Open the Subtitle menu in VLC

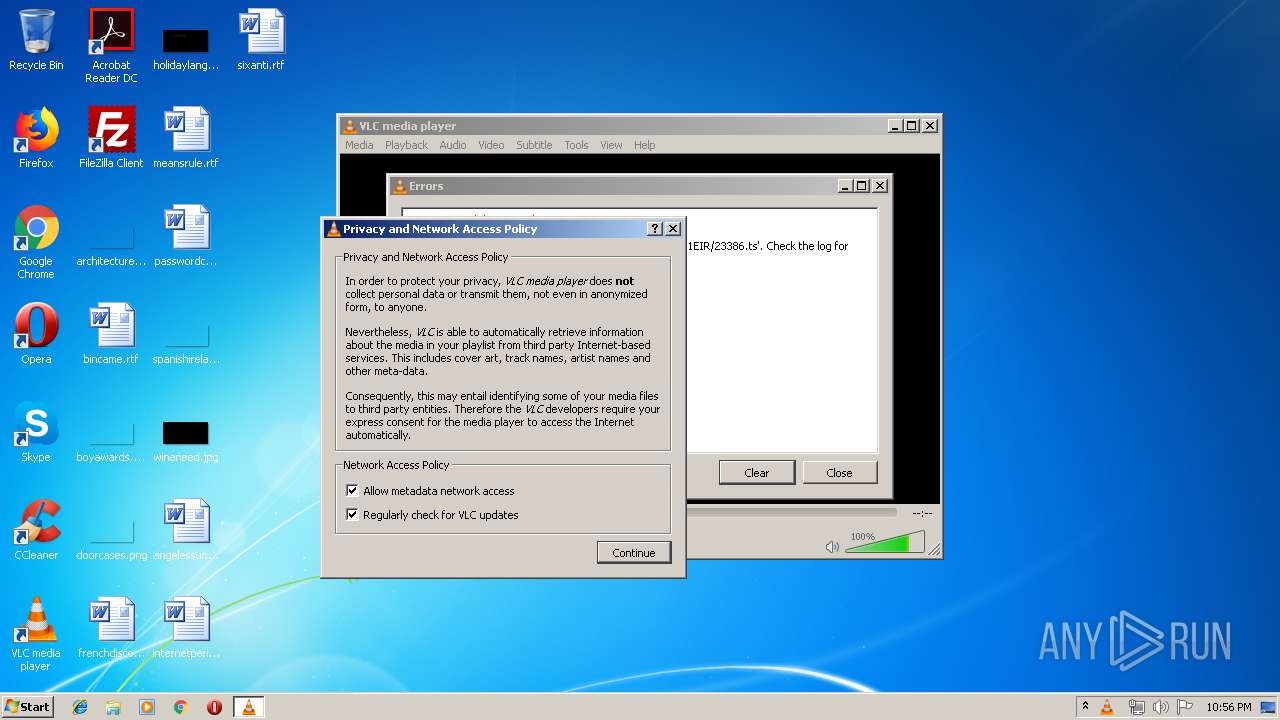click(534, 145)
